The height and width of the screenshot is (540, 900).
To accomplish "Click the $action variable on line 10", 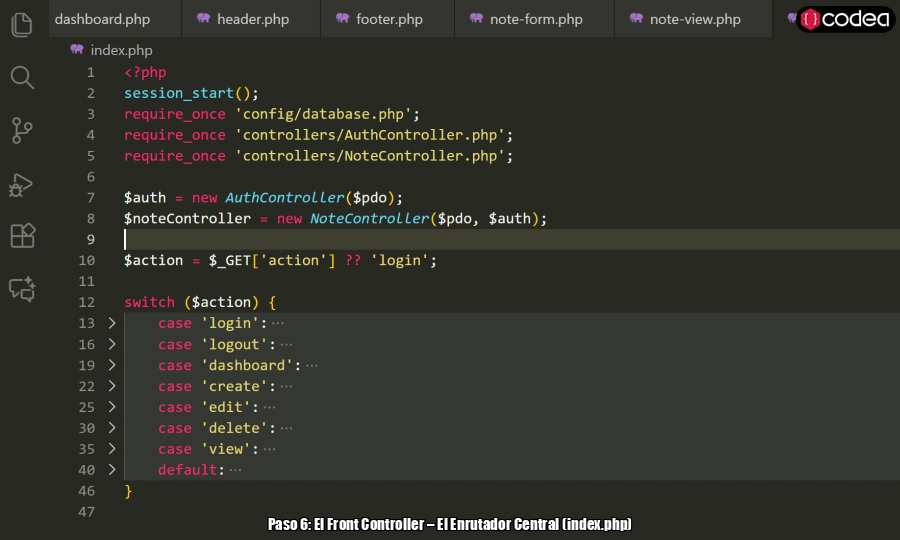I will click(153, 260).
